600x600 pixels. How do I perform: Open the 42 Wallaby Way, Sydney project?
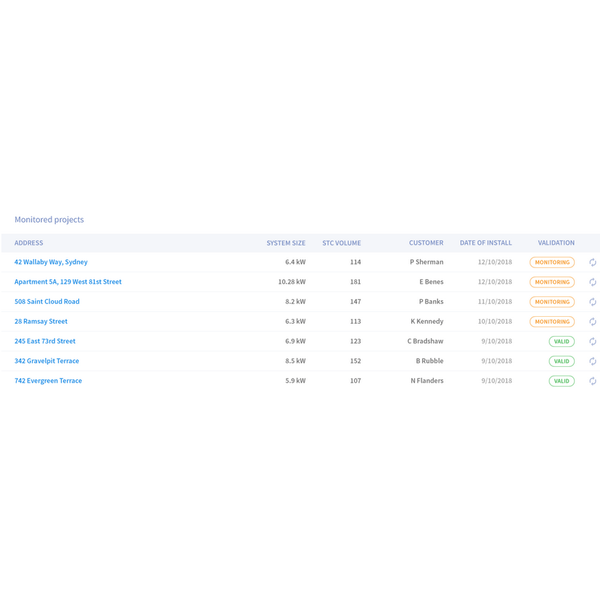click(x=51, y=262)
